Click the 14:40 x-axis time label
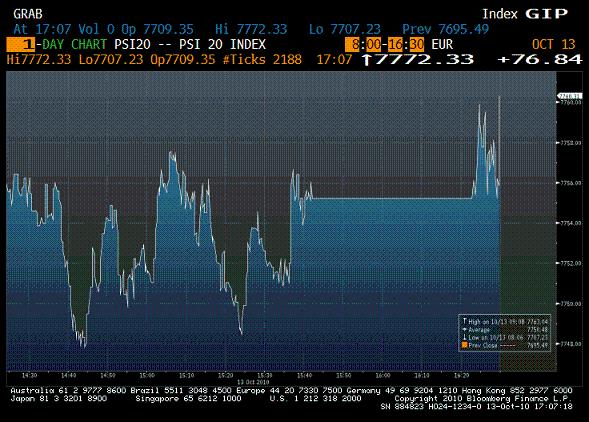Viewport: 589px width, 422px height. (69, 375)
